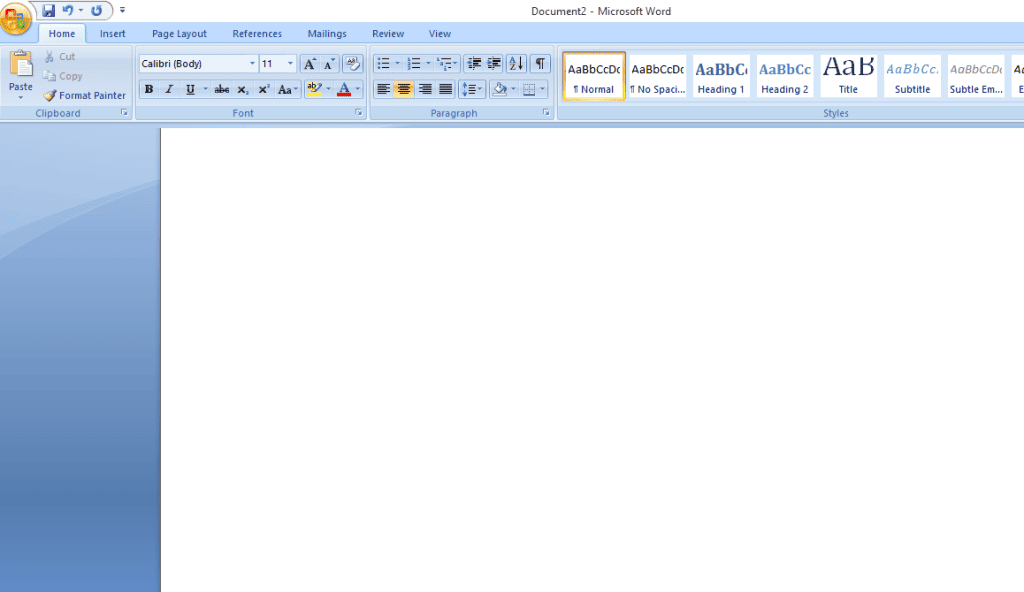Open the Change Case menu
Image resolution: width=1024 pixels, height=592 pixels.
click(287, 90)
